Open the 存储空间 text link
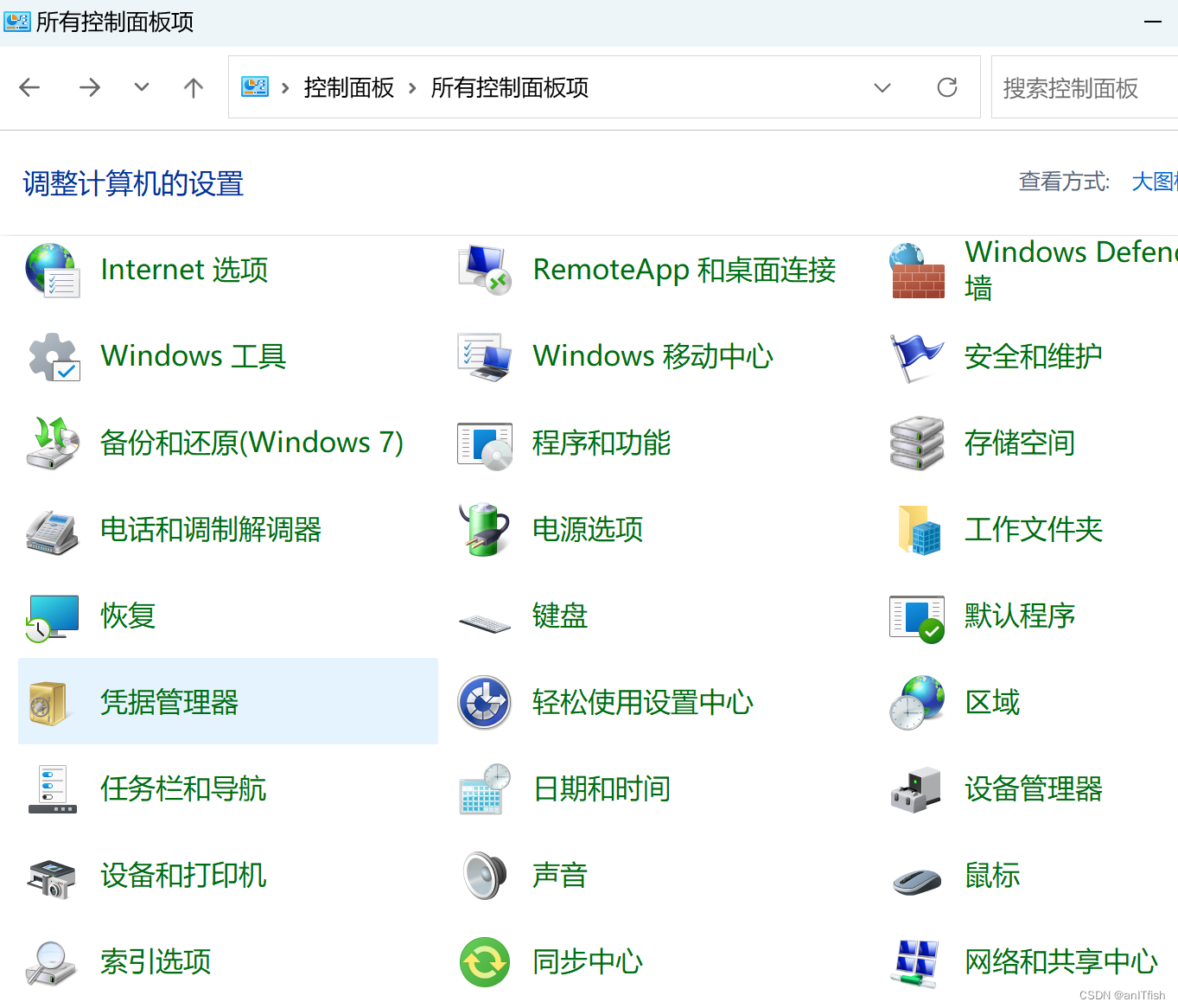Viewport: 1178px width, 1008px height. [x=1020, y=443]
